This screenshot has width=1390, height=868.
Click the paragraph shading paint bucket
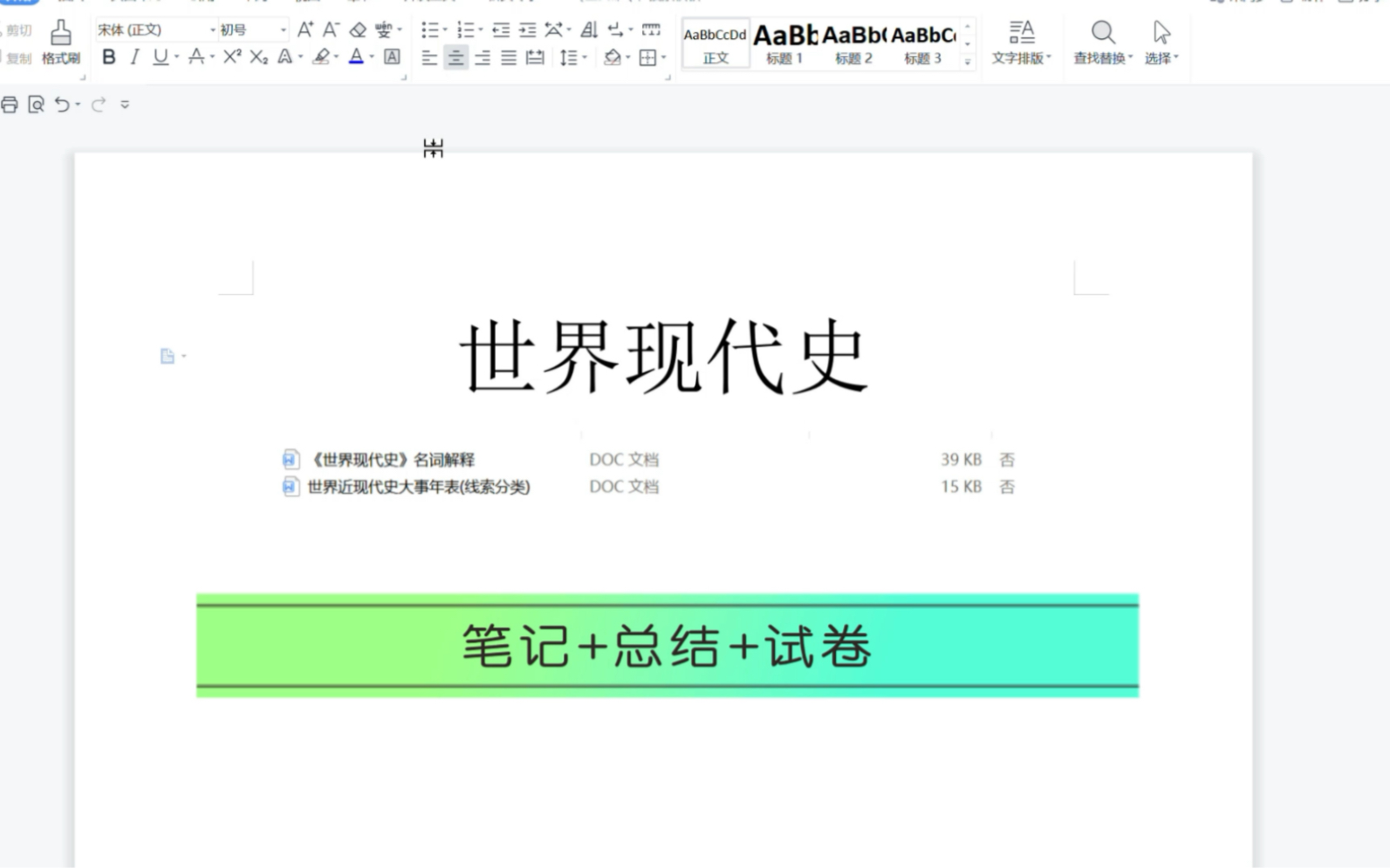coord(612,58)
